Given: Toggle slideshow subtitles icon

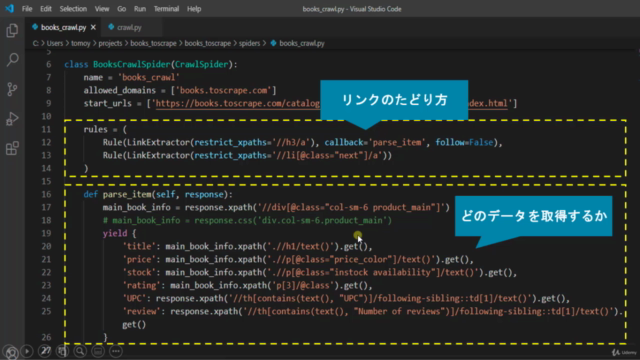Looking at the screenshot, I should pos(98,351).
